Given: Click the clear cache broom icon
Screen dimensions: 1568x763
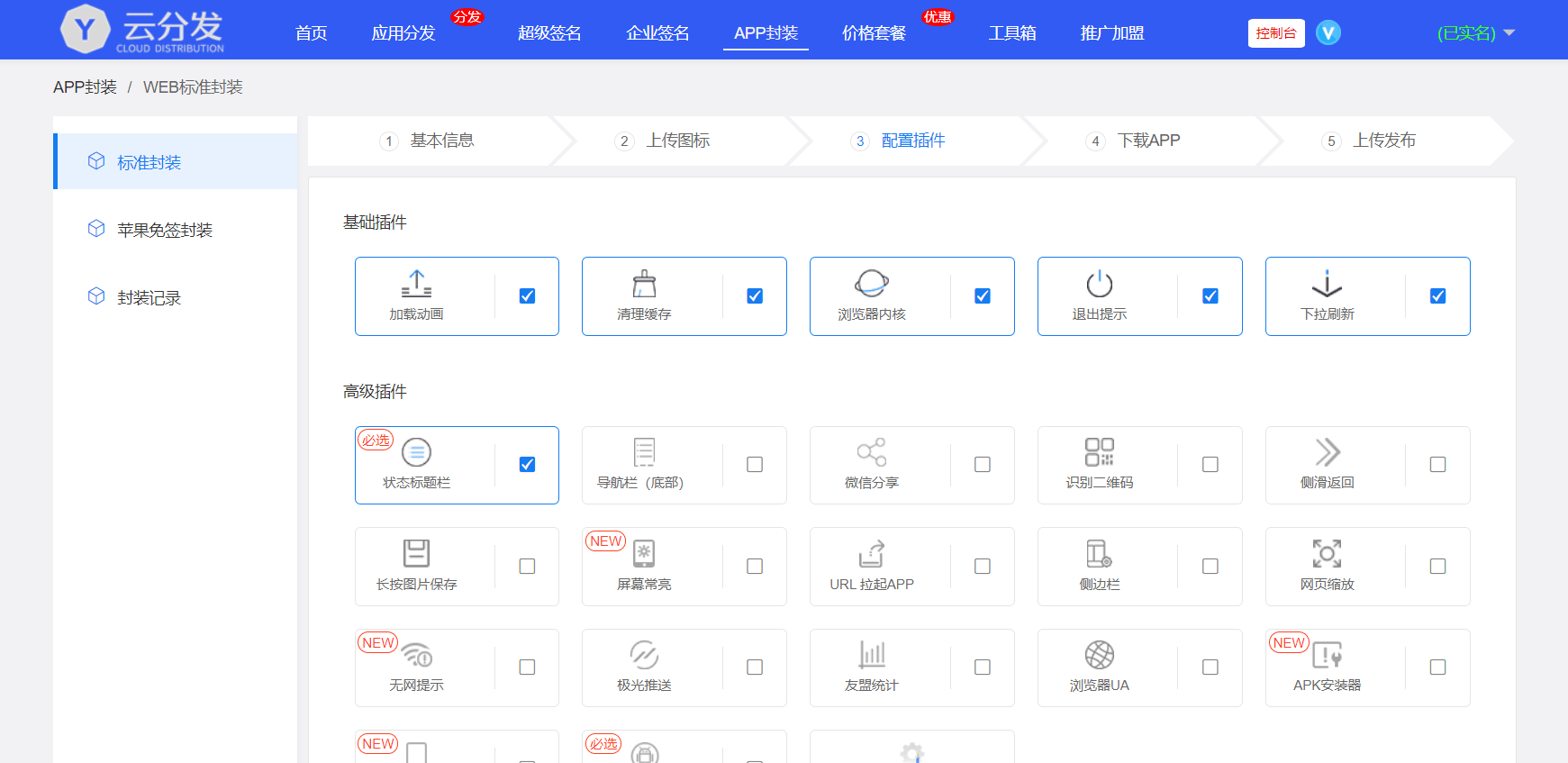Looking at the screenshot, I should click(644, 284).
